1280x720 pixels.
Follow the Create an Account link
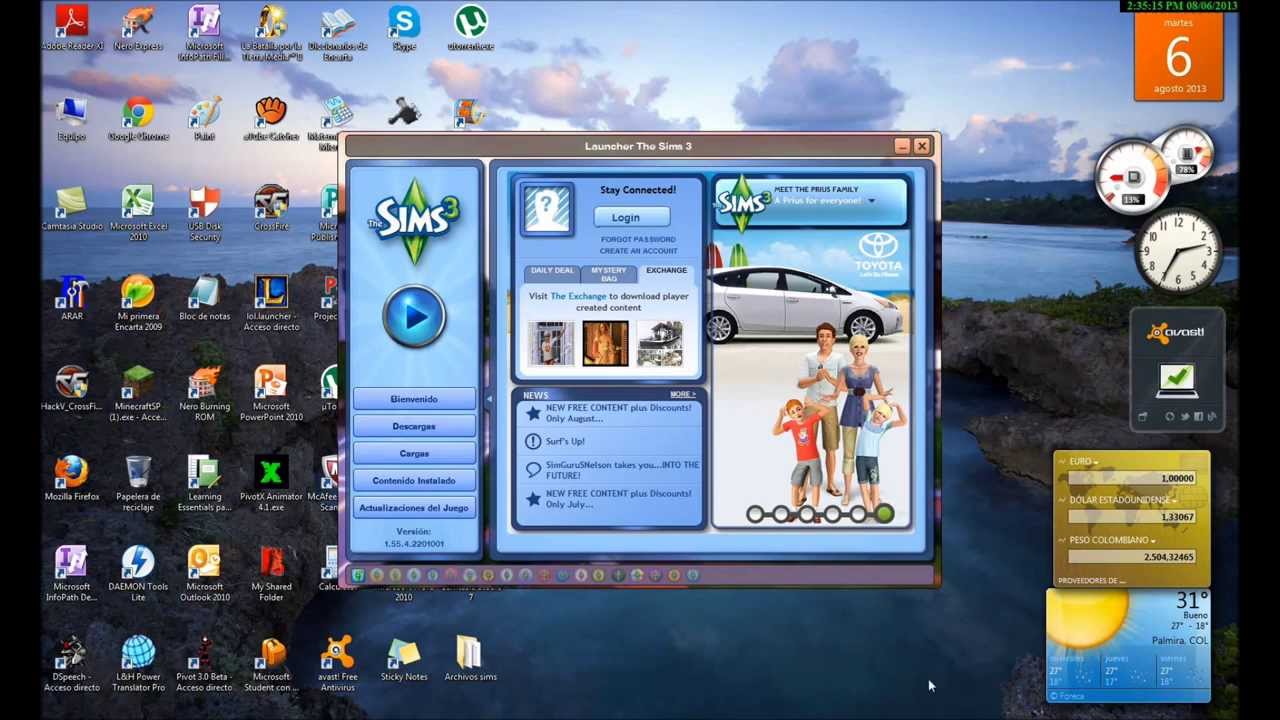(638, 251)
